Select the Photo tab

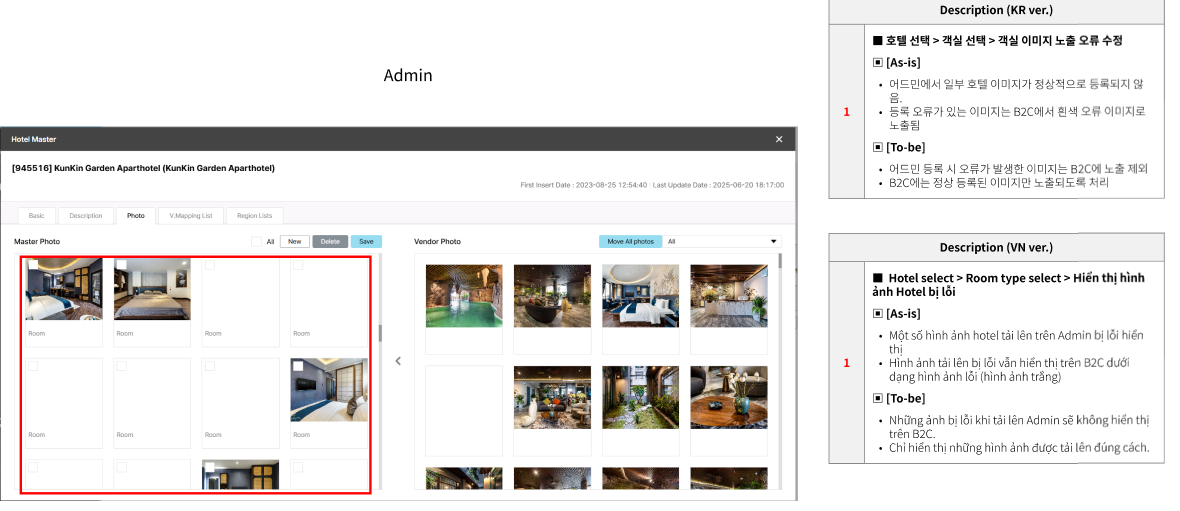pos(135,216)
